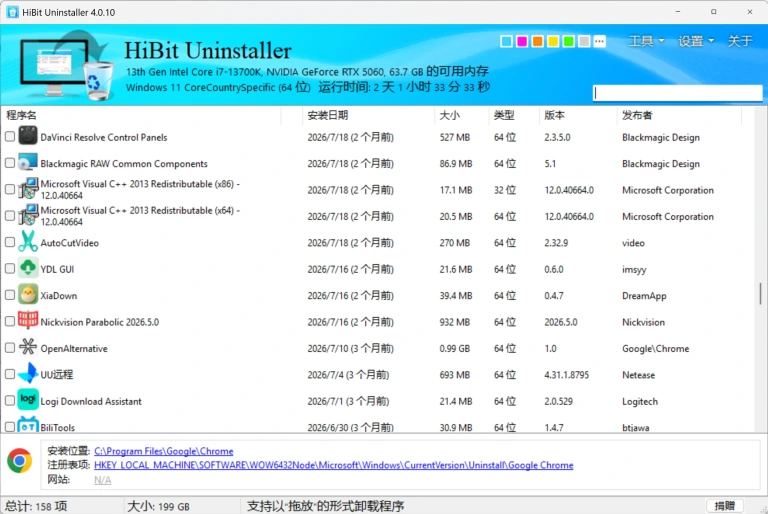Screen dimensions: 768x514
Task: Click the Google Chrome logo in details panel
Action: coord(20,461)
